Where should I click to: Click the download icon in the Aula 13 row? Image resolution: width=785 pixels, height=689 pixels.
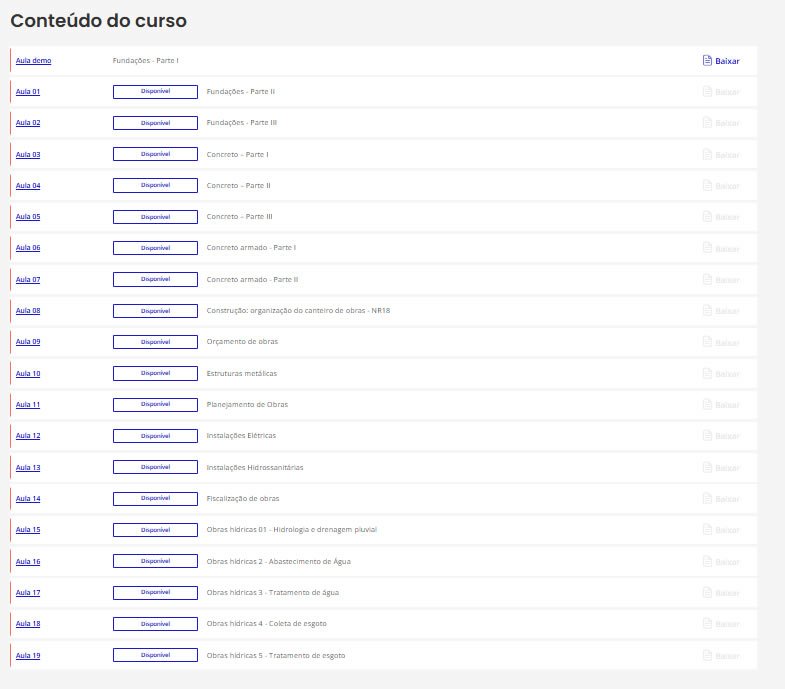click(707, 467)
